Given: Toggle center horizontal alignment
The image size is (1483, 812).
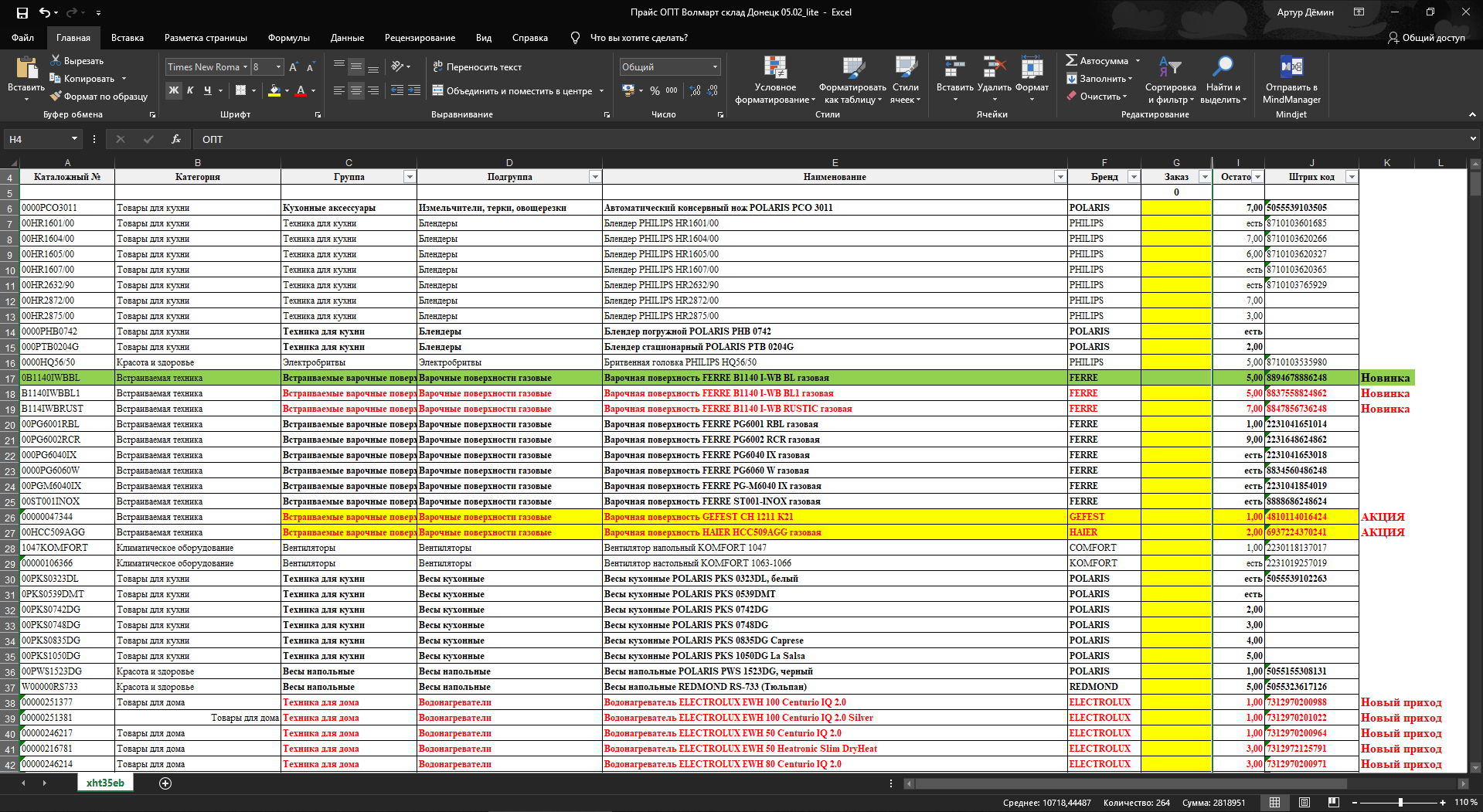Looking at the screenshot, I should click(x=355, y=90).
